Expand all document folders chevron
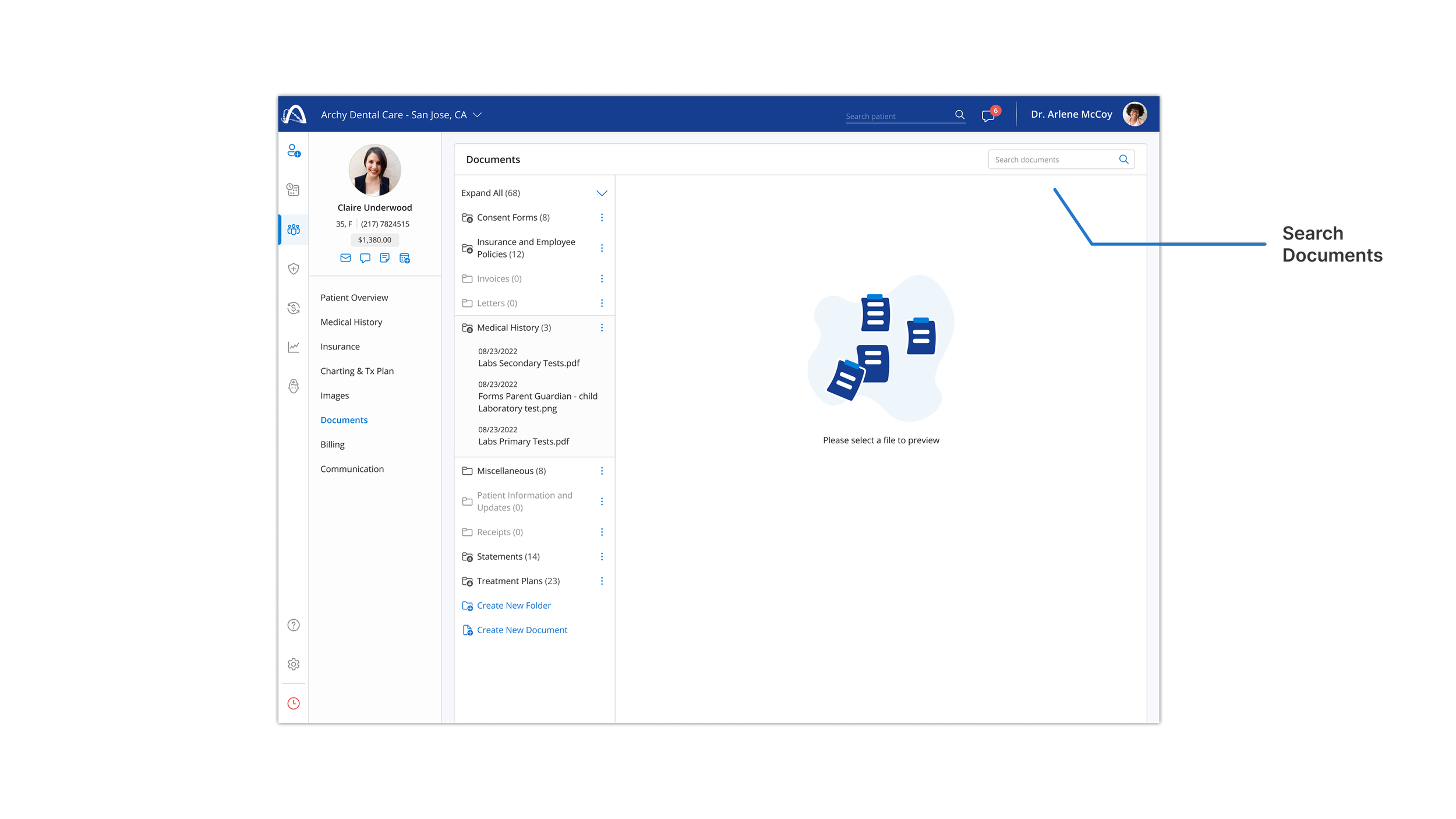Screen dimensions: 1456x819 [x=602, y=193]
